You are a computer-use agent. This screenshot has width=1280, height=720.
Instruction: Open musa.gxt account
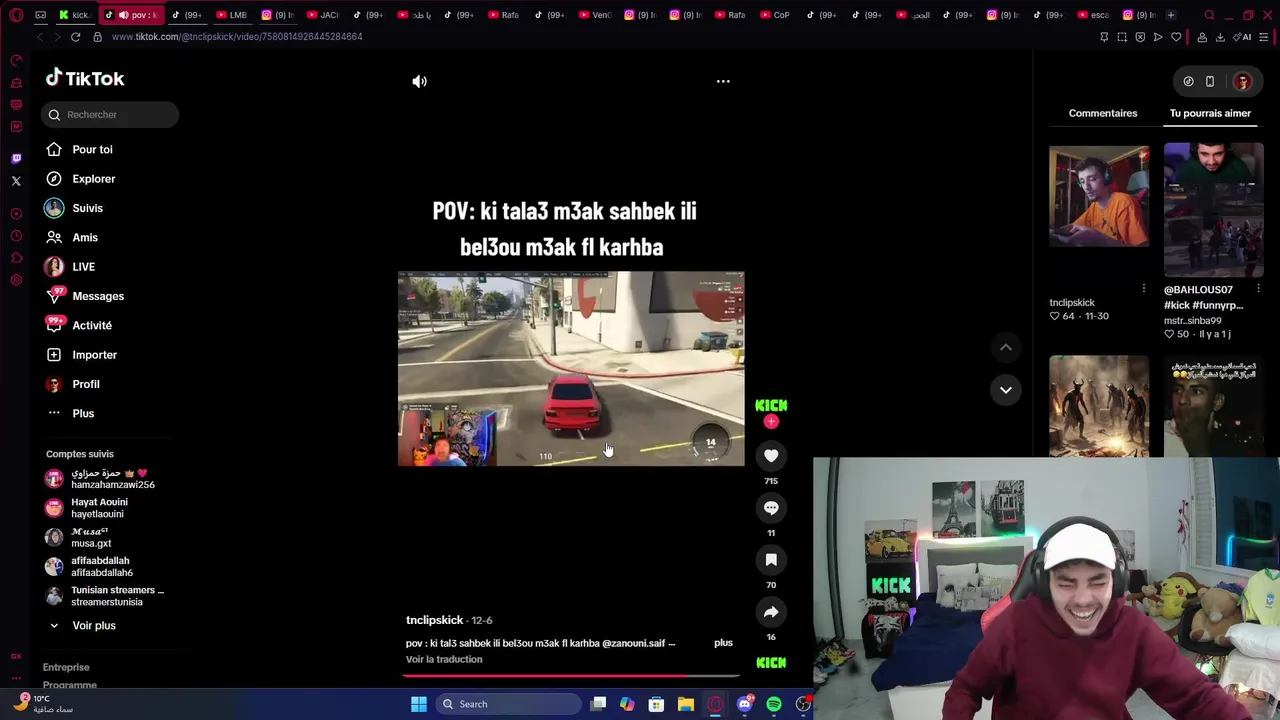(x=78, y=537)
